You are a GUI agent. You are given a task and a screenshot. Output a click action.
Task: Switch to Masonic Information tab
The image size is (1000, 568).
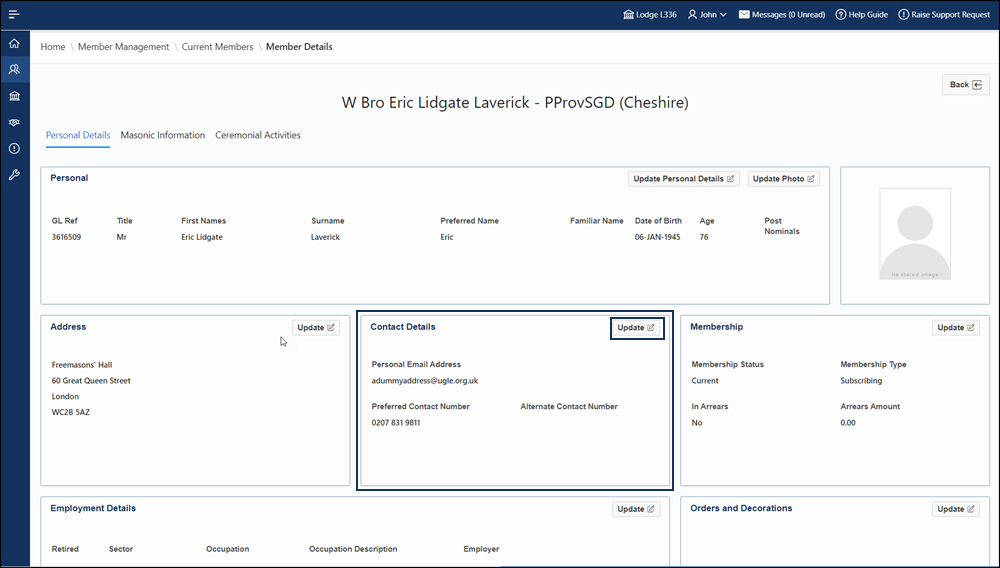[162, 135]
